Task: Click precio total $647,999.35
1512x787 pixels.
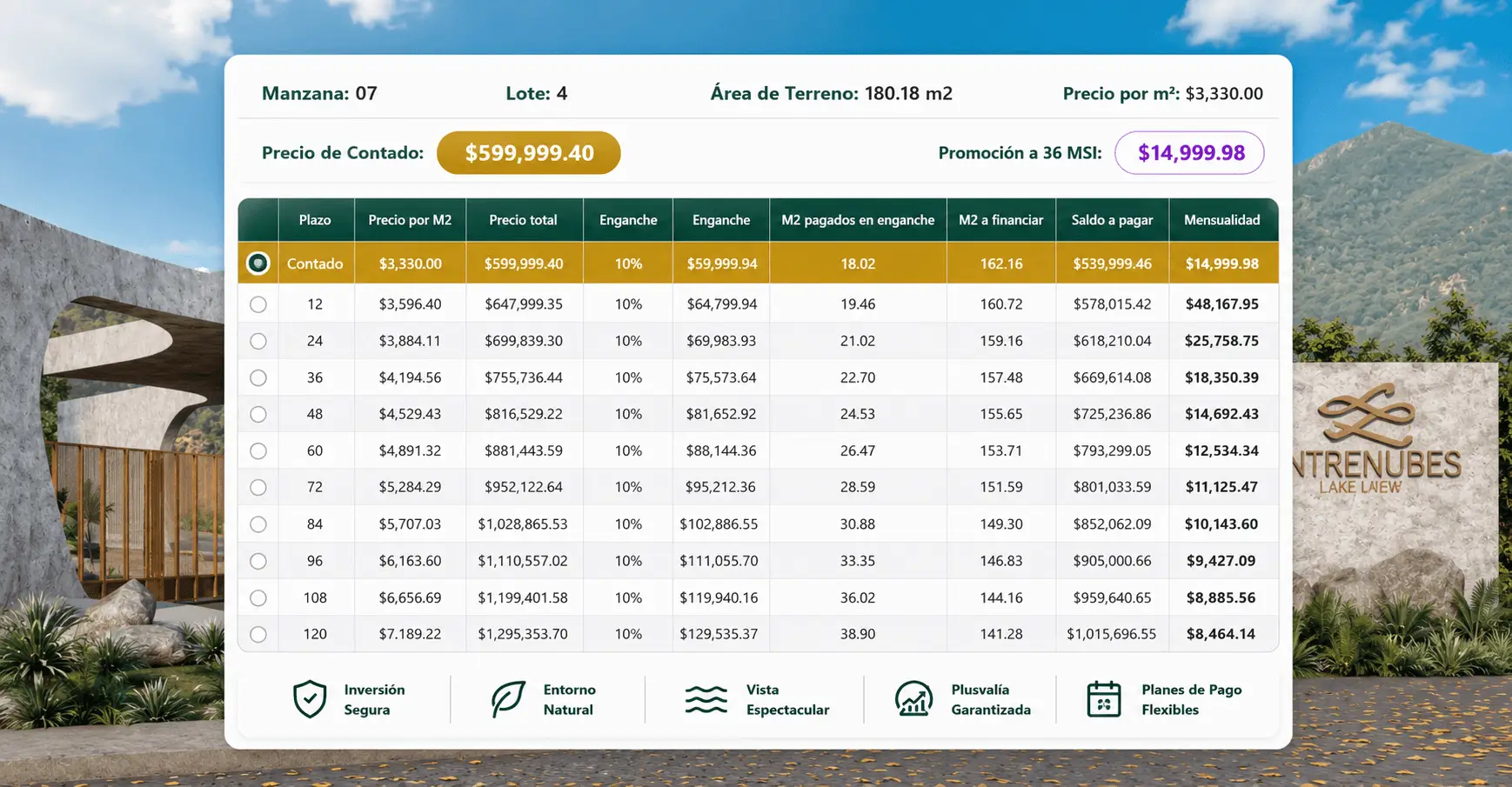Action: click(524, 304)
